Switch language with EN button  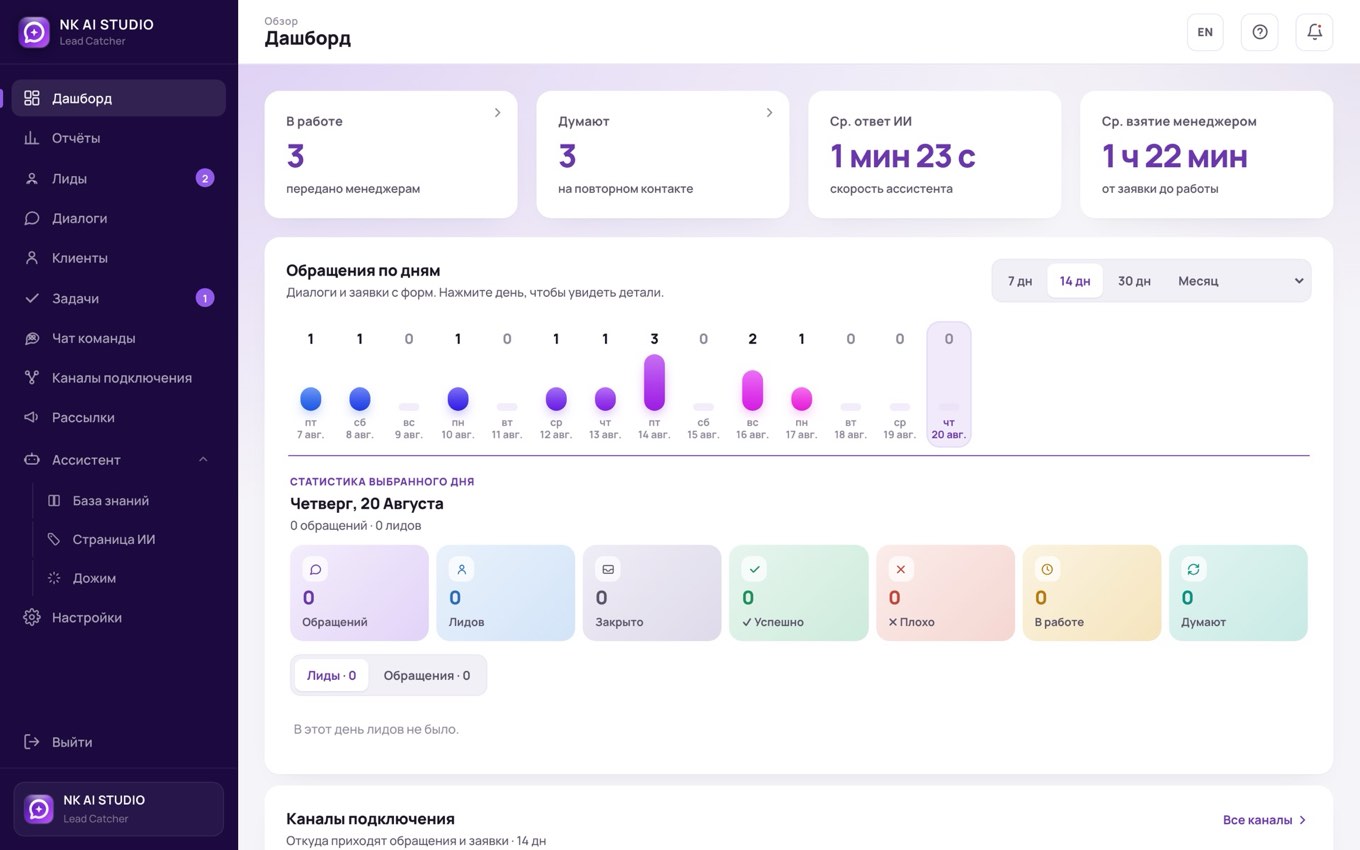pyautogui.click(x=1205, y=32)
